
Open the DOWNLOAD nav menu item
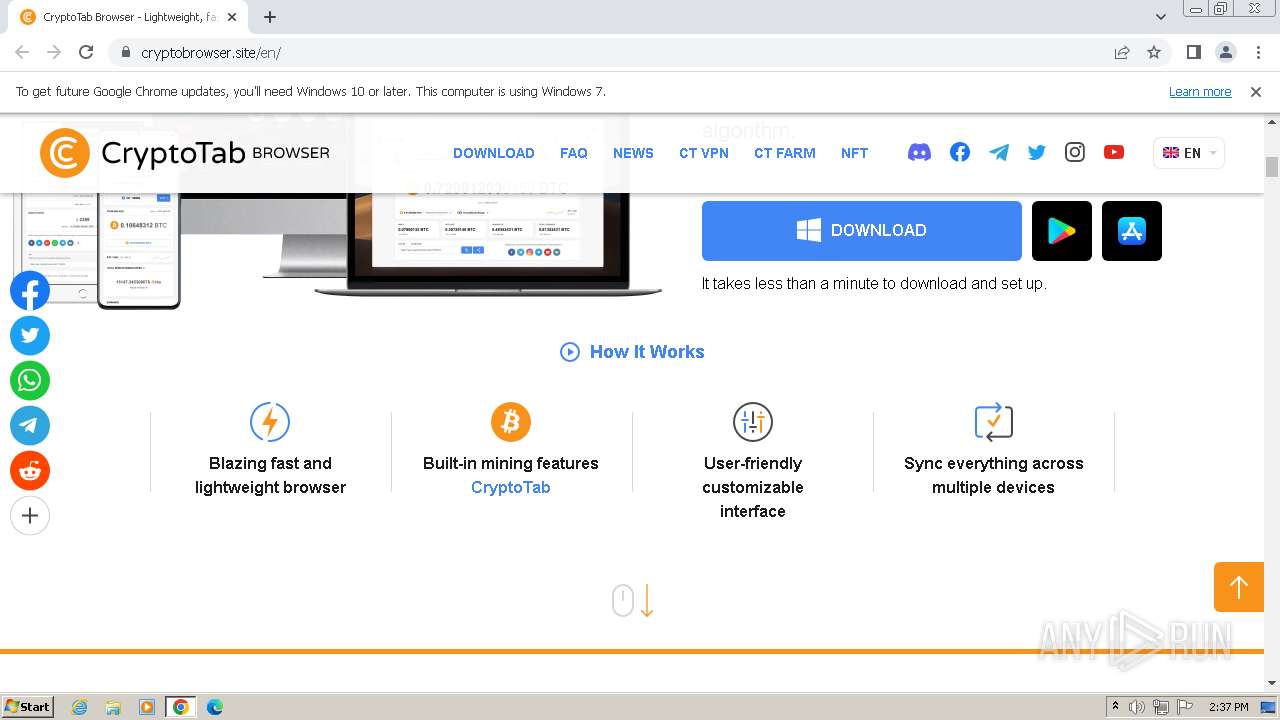pyautogui.click(x=494, y=153)
